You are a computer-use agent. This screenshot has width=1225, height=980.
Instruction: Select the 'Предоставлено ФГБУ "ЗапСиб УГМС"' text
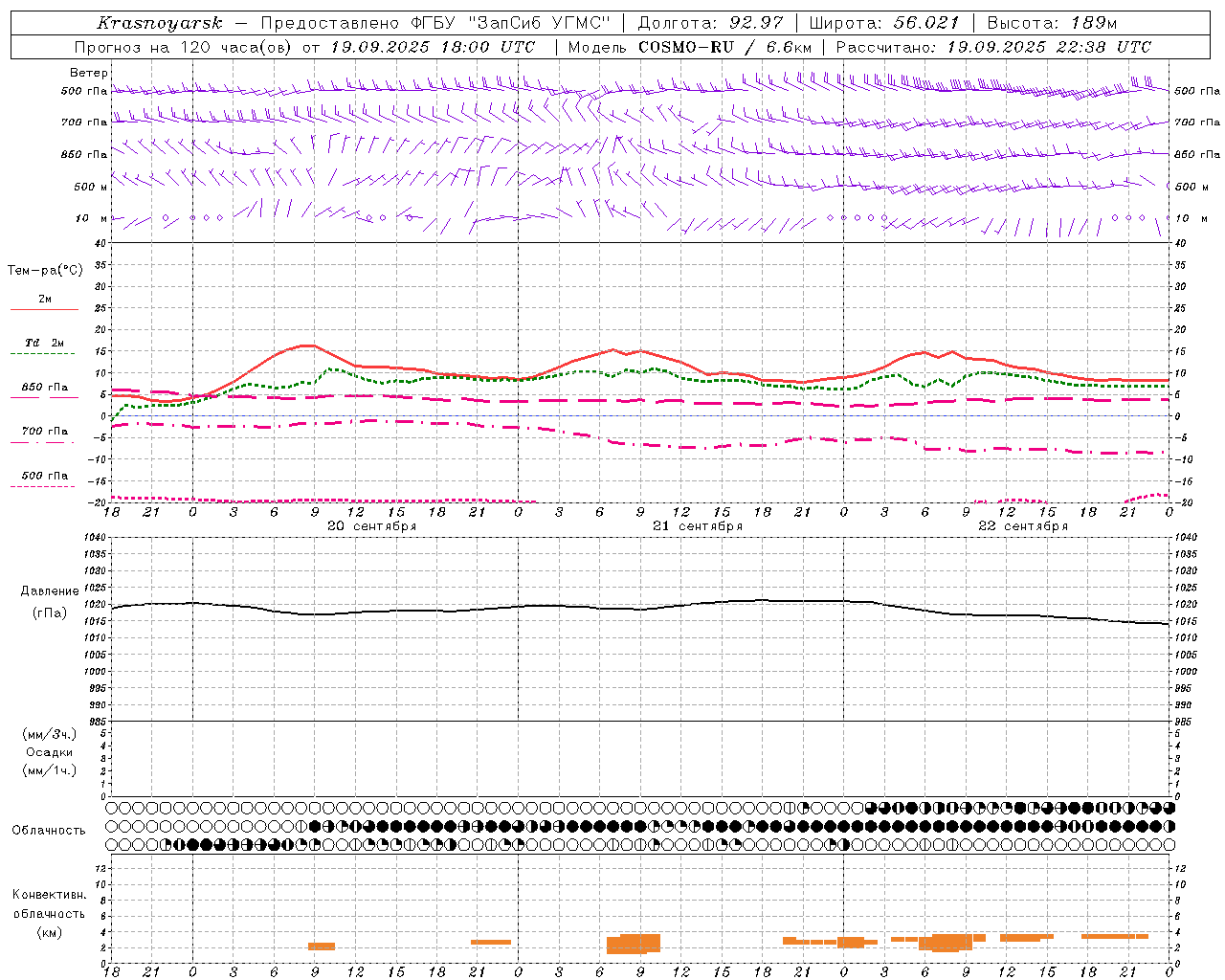435,23
